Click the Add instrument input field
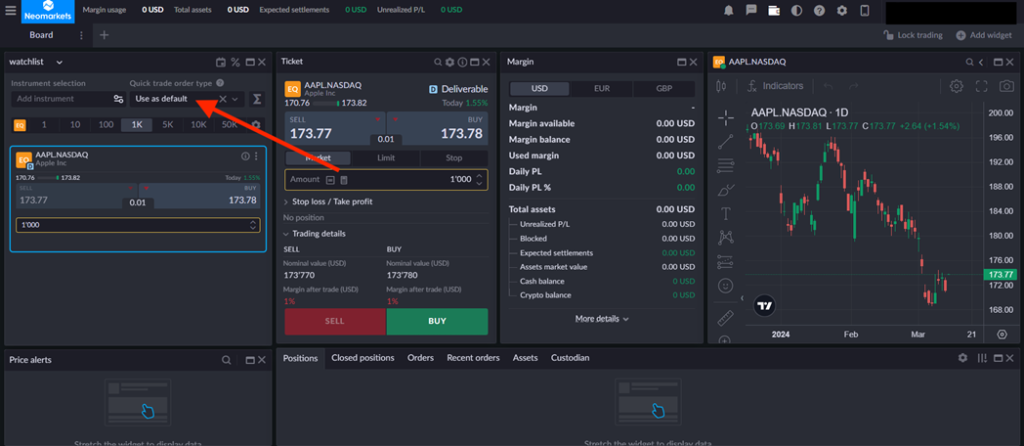 click(60, 99)
